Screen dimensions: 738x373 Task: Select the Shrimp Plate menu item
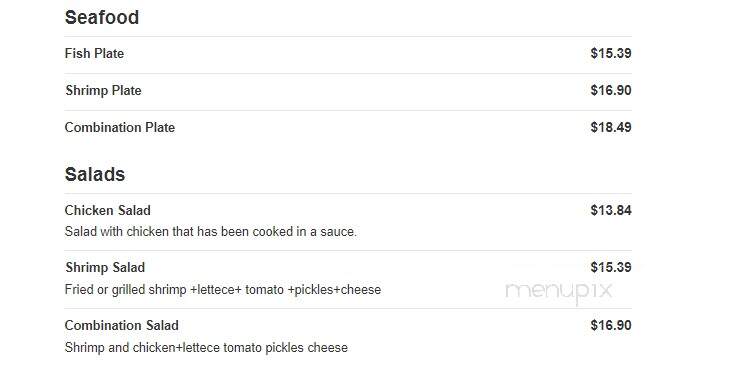(103, 90)
